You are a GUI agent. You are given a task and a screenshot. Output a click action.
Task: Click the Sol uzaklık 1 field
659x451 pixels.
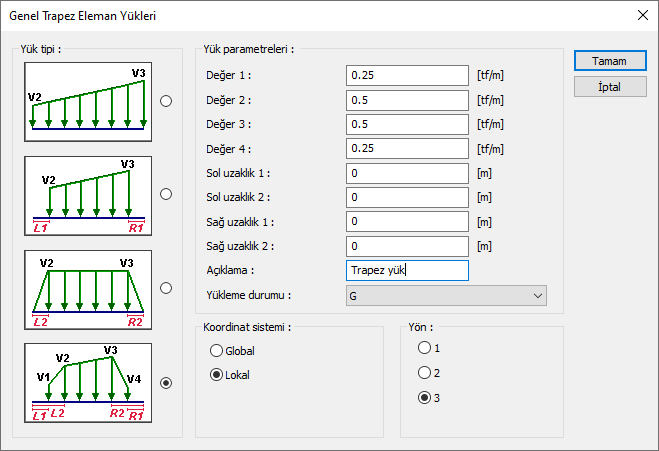405,173
